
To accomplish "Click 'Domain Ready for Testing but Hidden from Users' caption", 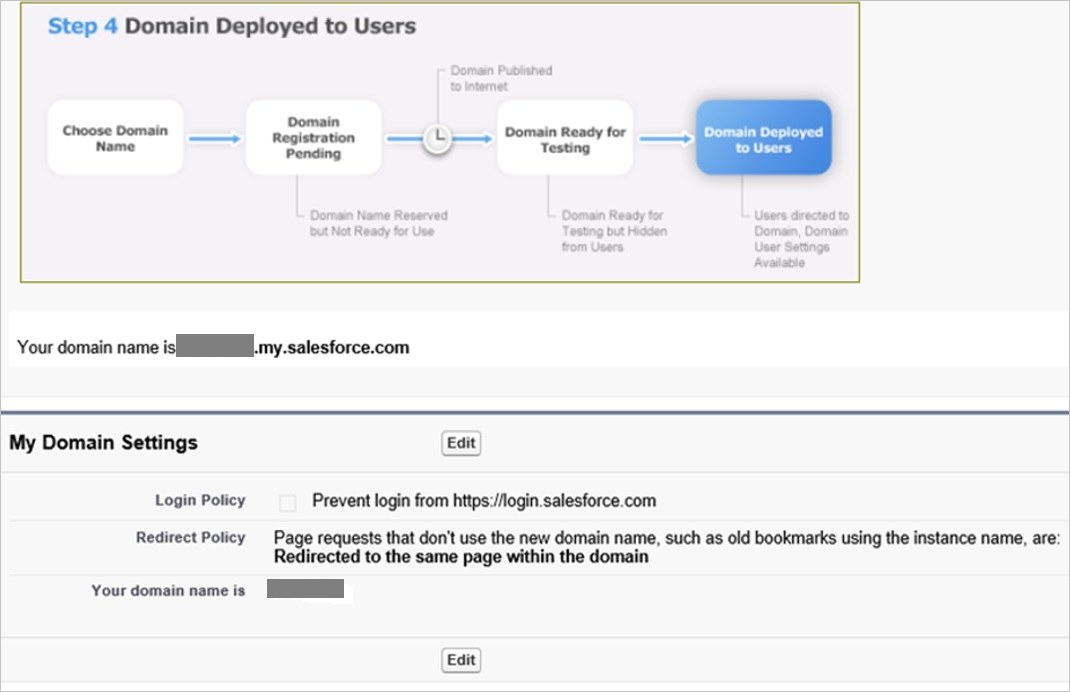I will point(614,231).
